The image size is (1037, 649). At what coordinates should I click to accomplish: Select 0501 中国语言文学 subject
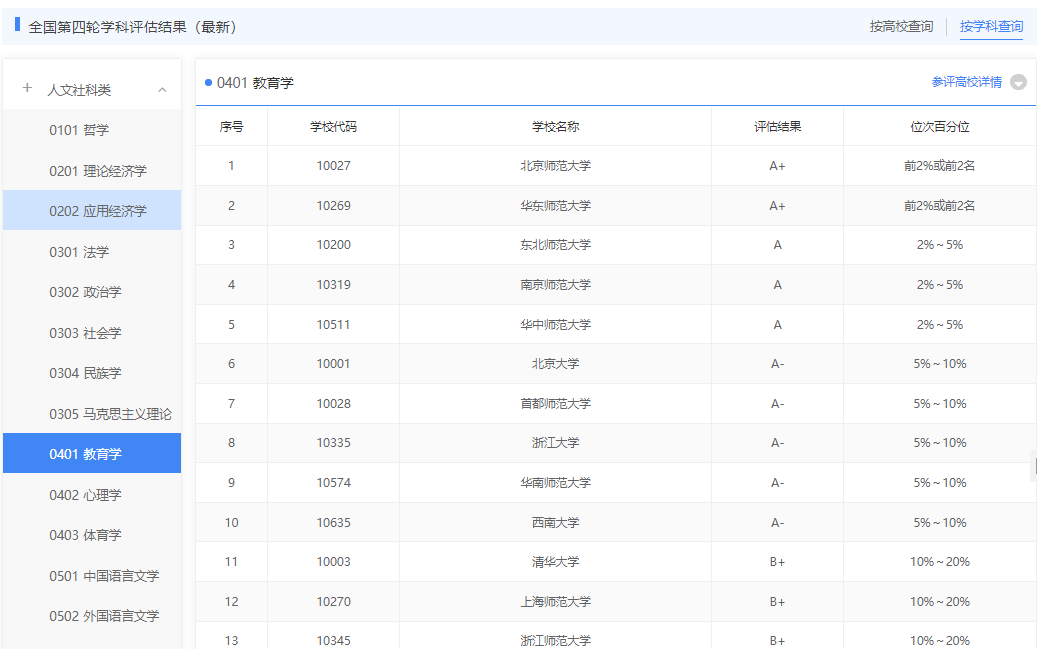pos(92,576)
